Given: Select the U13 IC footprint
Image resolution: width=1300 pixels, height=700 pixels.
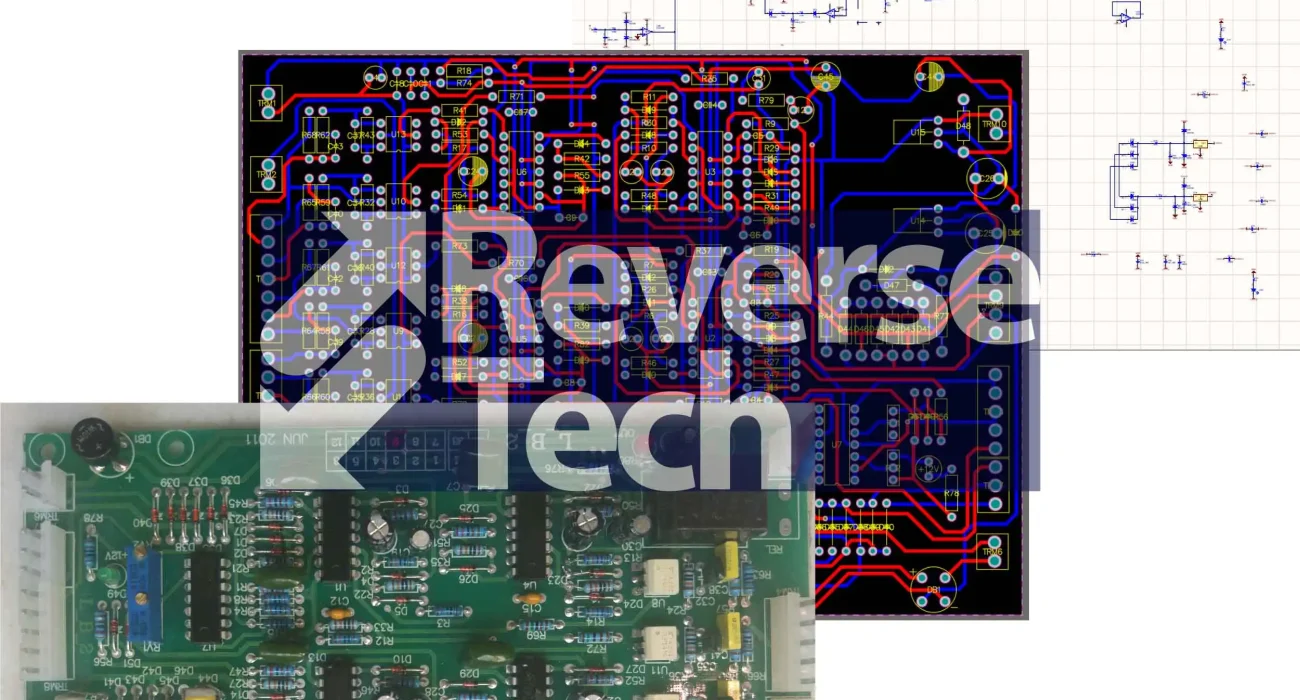Looking at the screenshot, I should click(x=399, y=134).
